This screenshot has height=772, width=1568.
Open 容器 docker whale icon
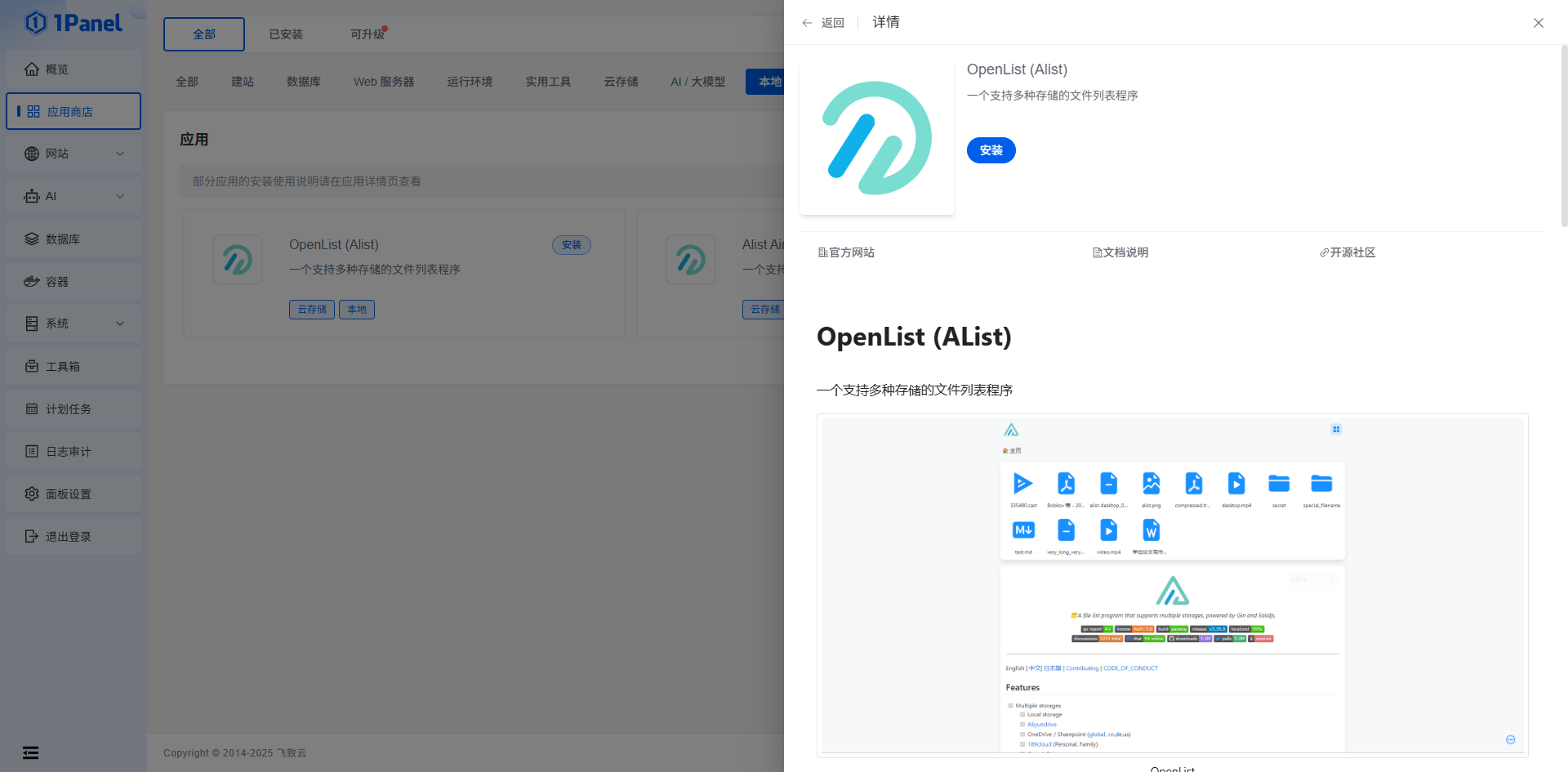click(32, 281)
